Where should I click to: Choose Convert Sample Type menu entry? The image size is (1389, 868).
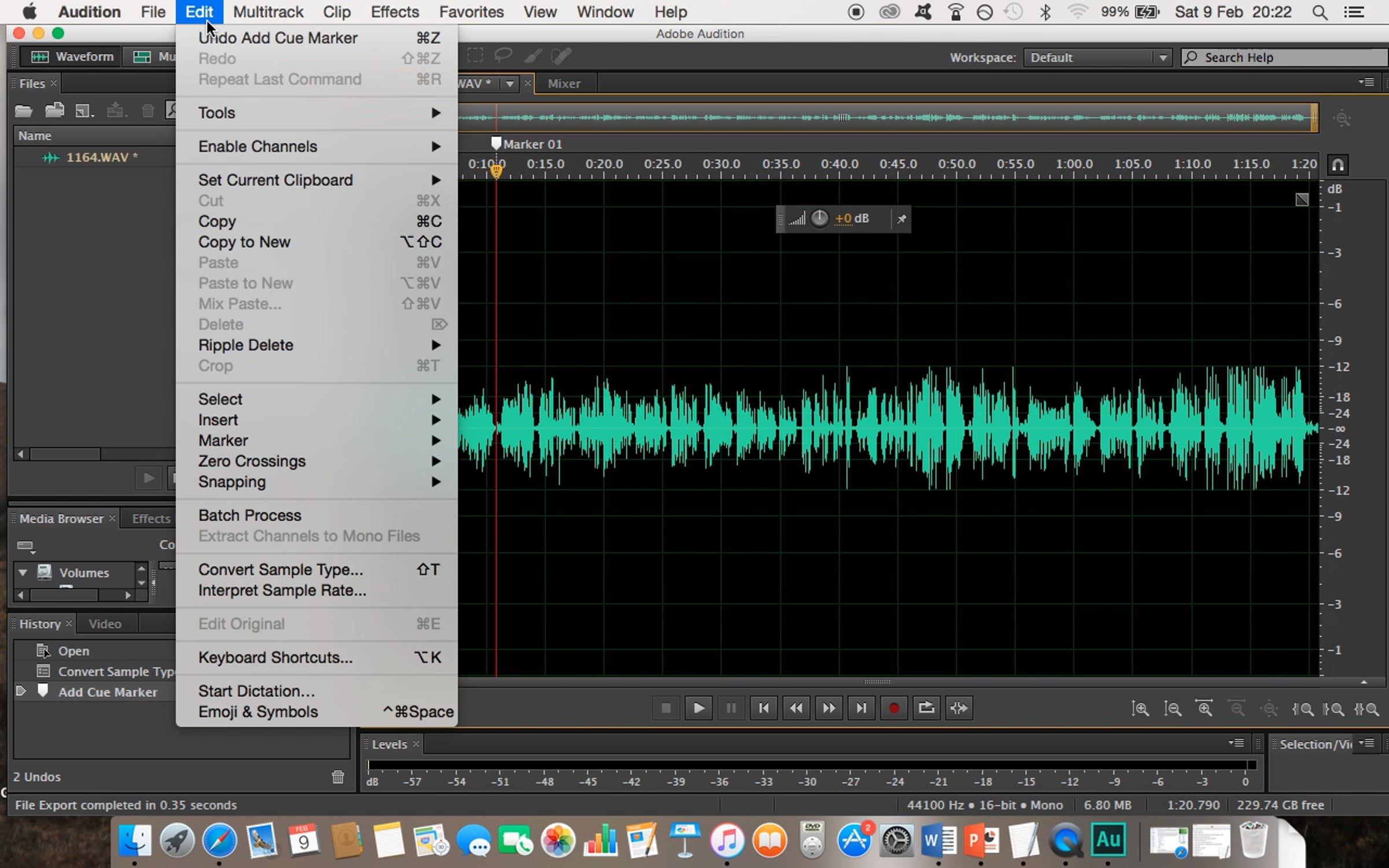pyautogui.click(x=281, y=569)
